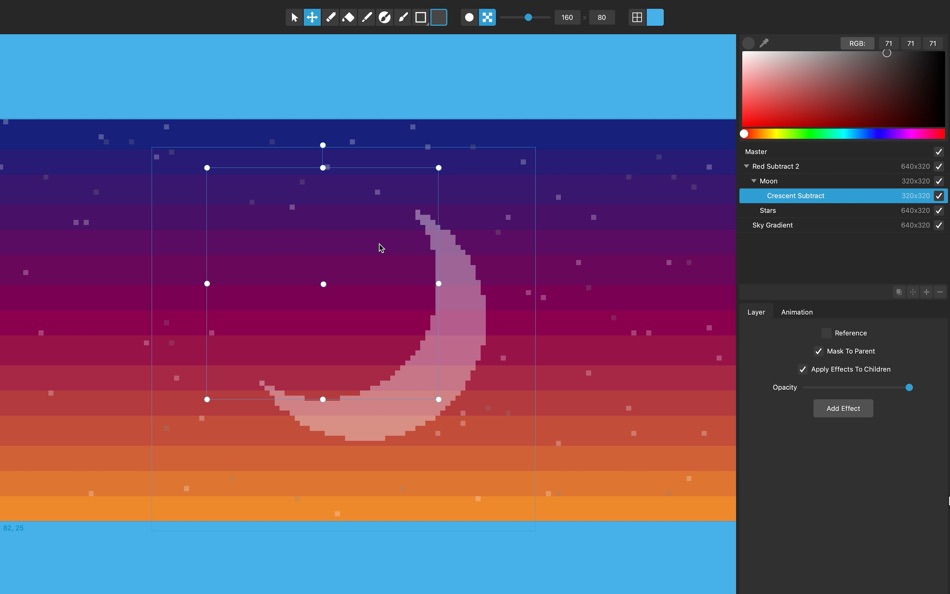
Task: Select the Move tool in the toolbar
Action: point(311,17)
